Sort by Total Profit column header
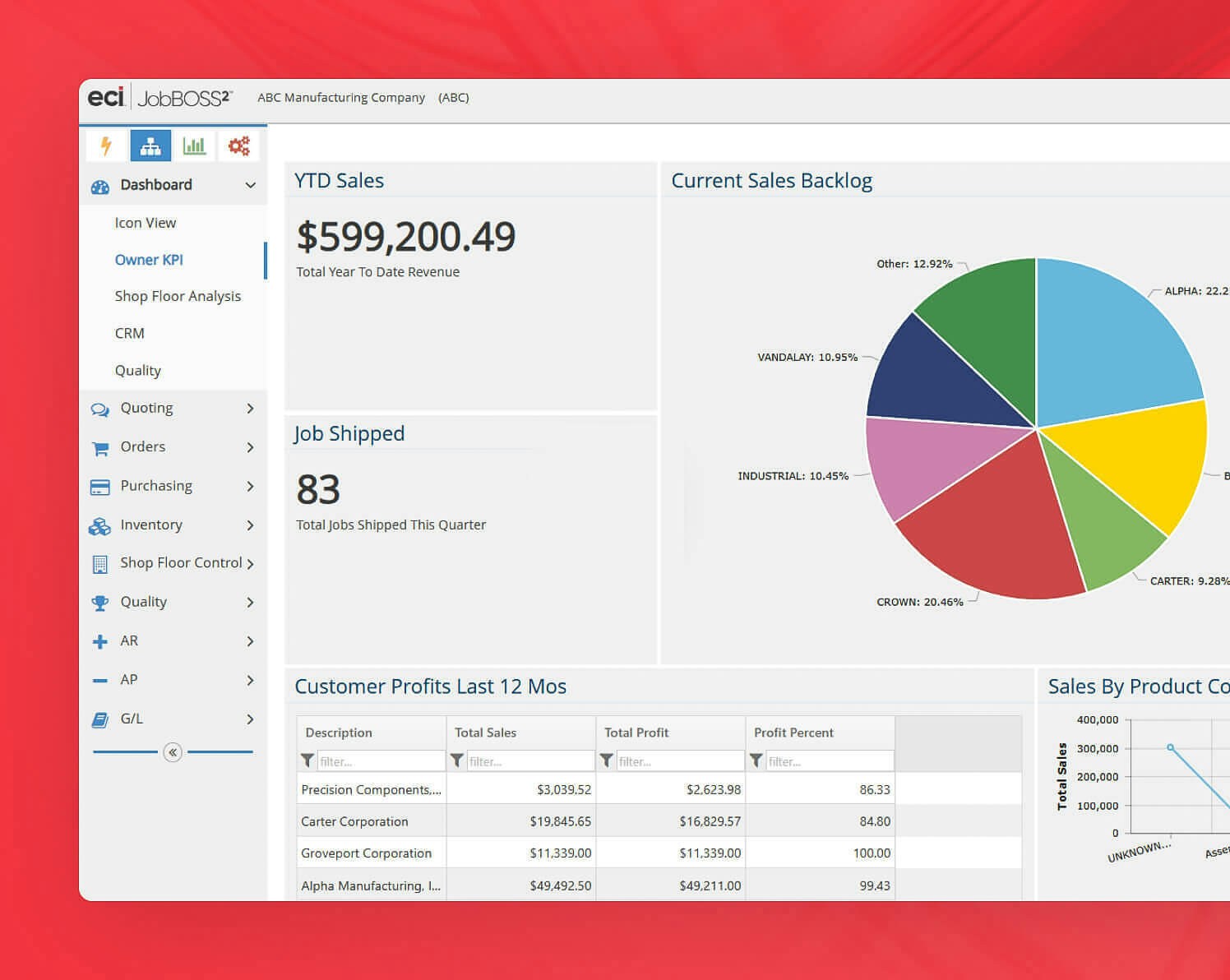1230x980 pixels. (x=636, y=733)
